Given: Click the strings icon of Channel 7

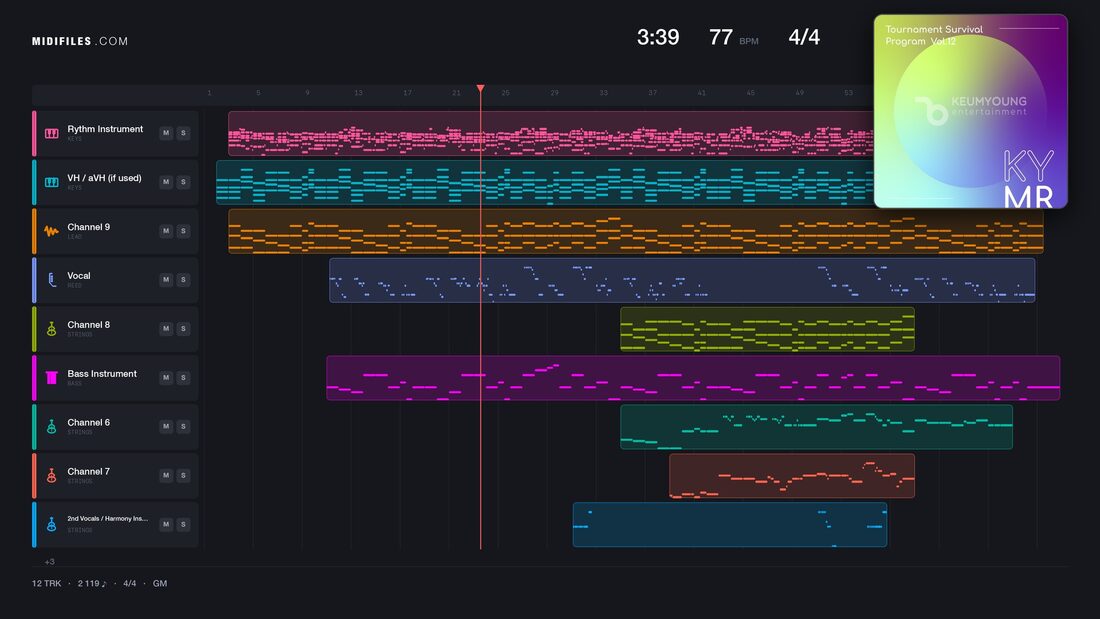Looking at the screenshot, I should [51, 475].
